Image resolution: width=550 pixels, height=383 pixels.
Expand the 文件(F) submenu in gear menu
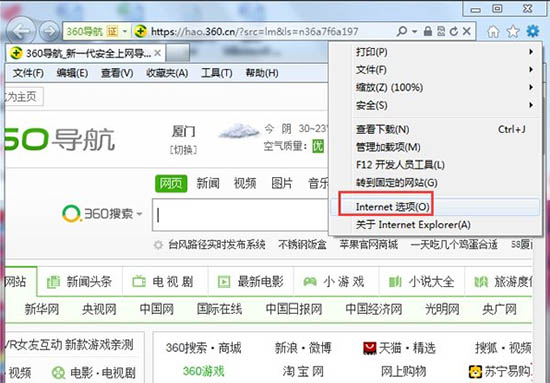[x=531, y=69]
